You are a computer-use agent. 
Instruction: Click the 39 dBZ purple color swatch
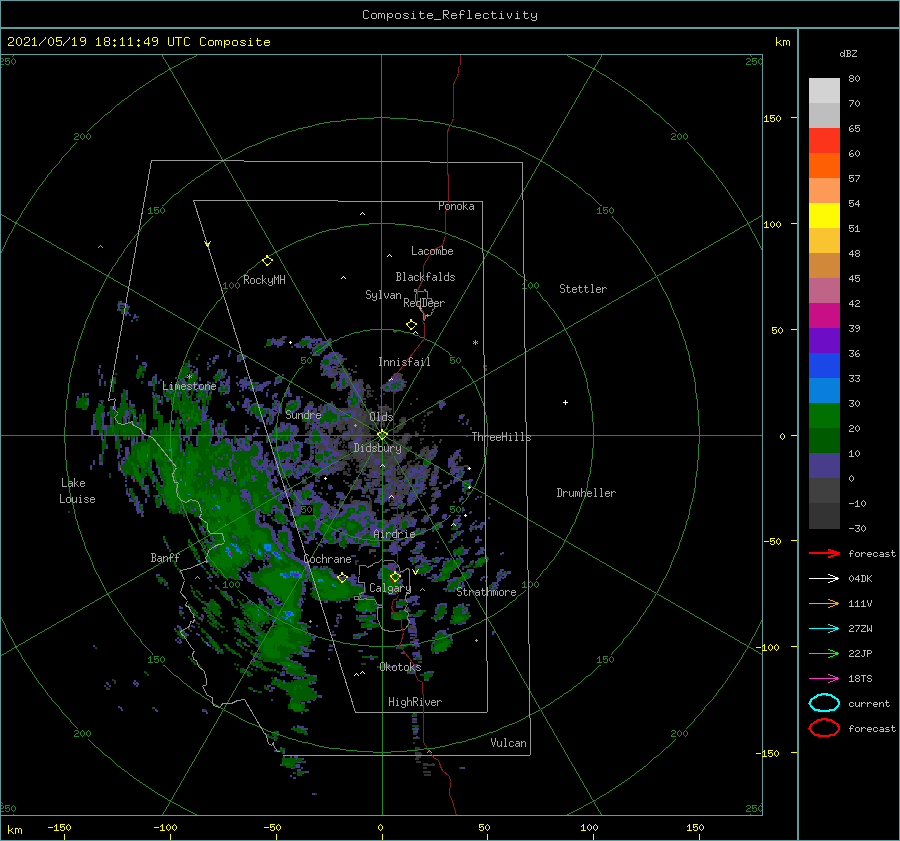pyautogui.click(x=824, y=340)
